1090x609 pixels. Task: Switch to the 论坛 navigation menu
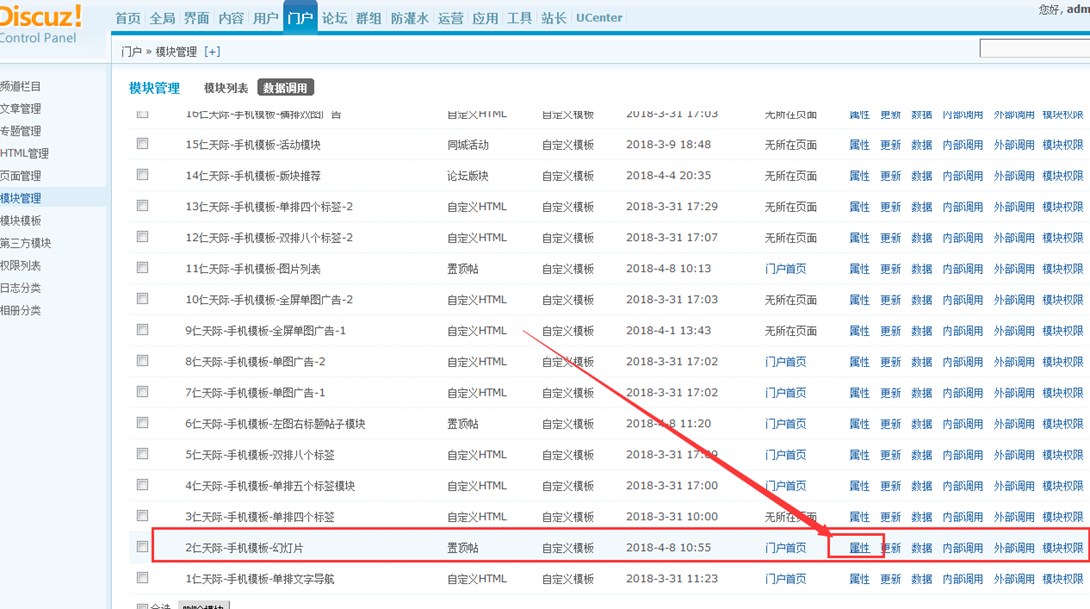[x=334, y=18]
